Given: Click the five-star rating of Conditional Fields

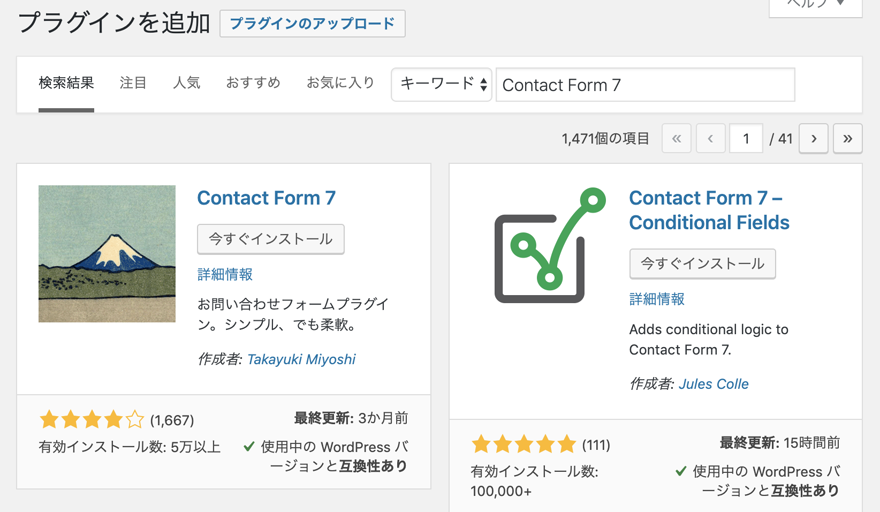Looking at the screenshot, I should click(524, 444).
